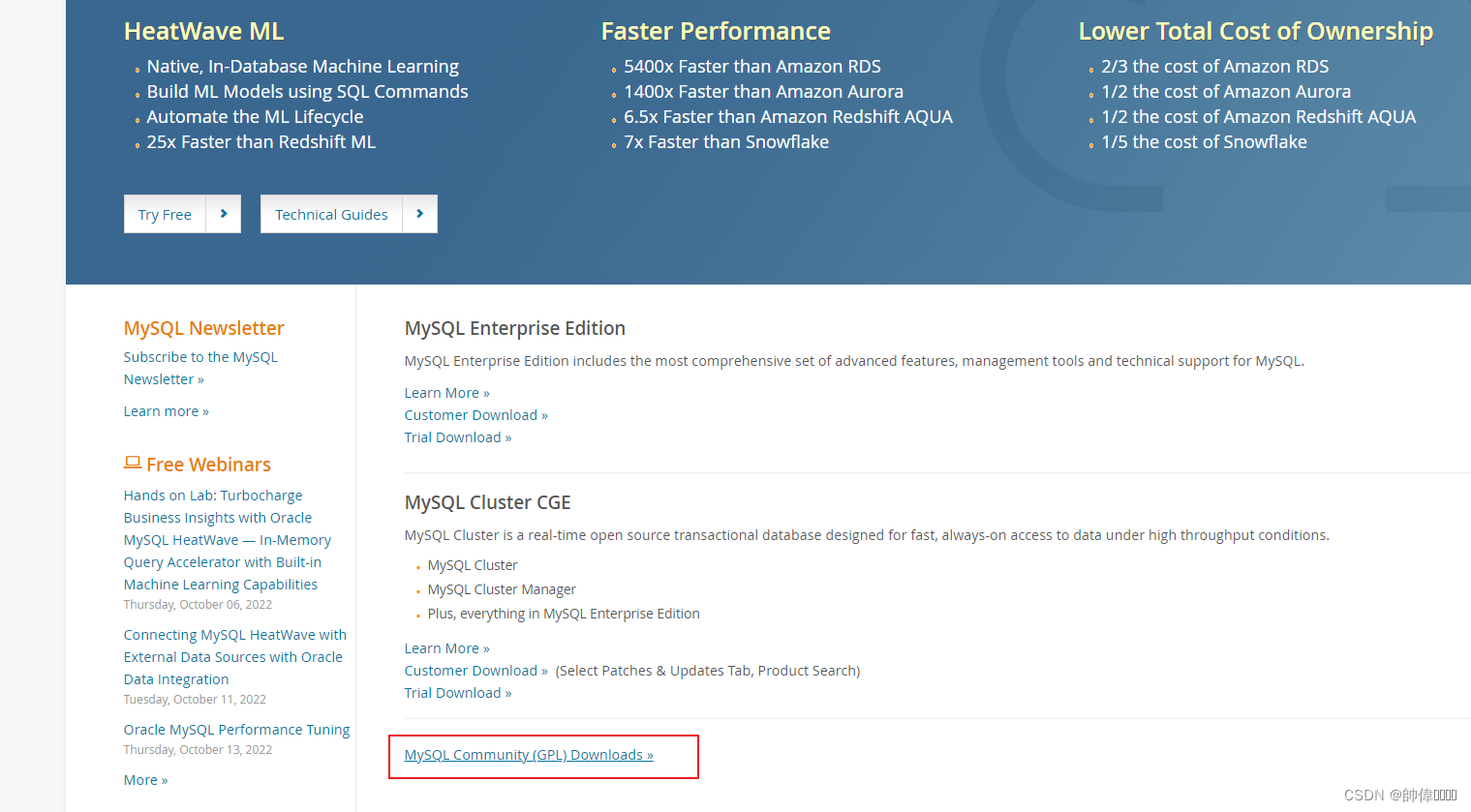Click the monitor icon next to Free Webinars
Viewport: 1471px width, 812px height.
pos(132,462)
